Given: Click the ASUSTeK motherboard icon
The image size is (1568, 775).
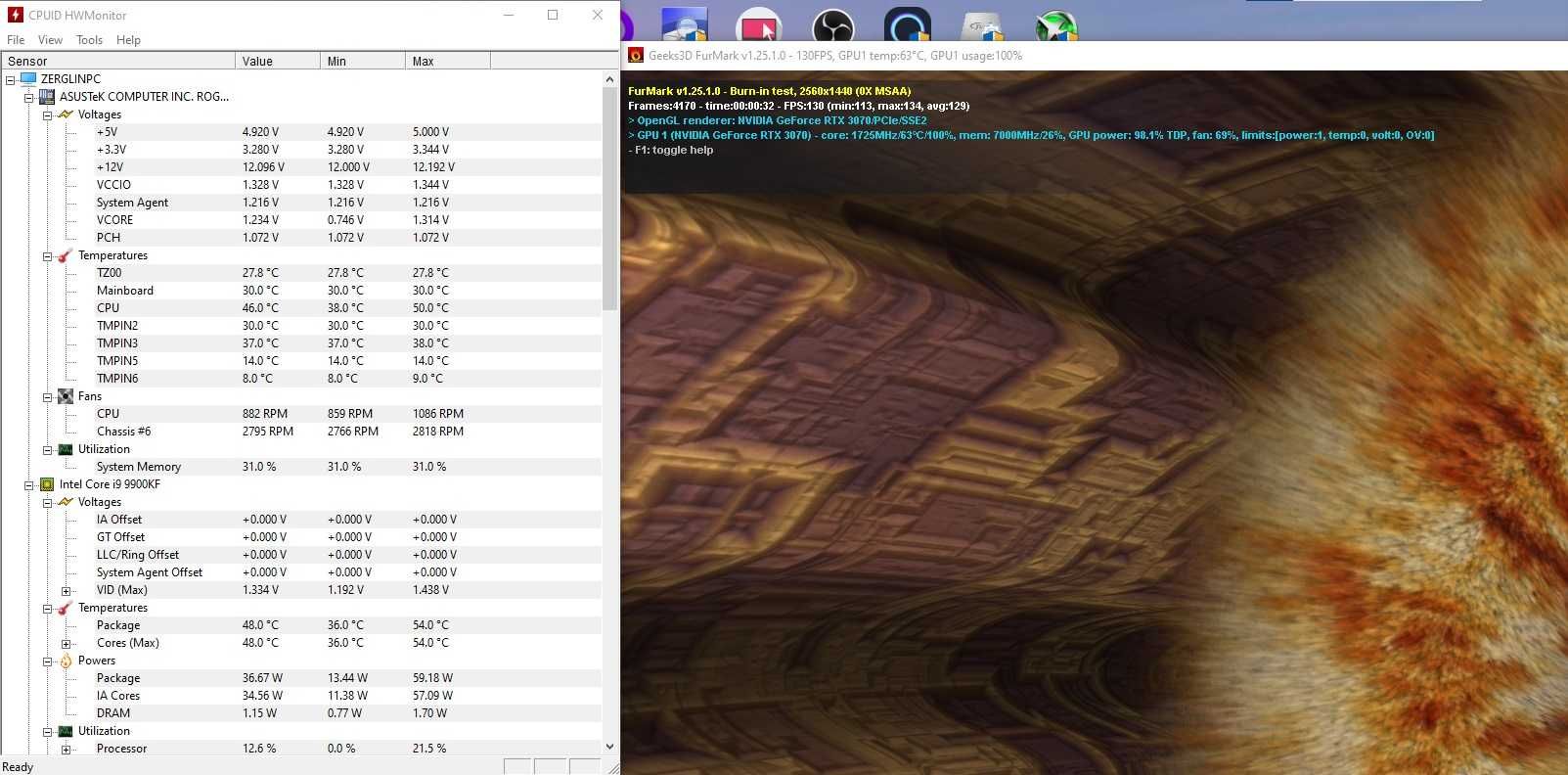Looking at the screenshot, I should 47,97.
